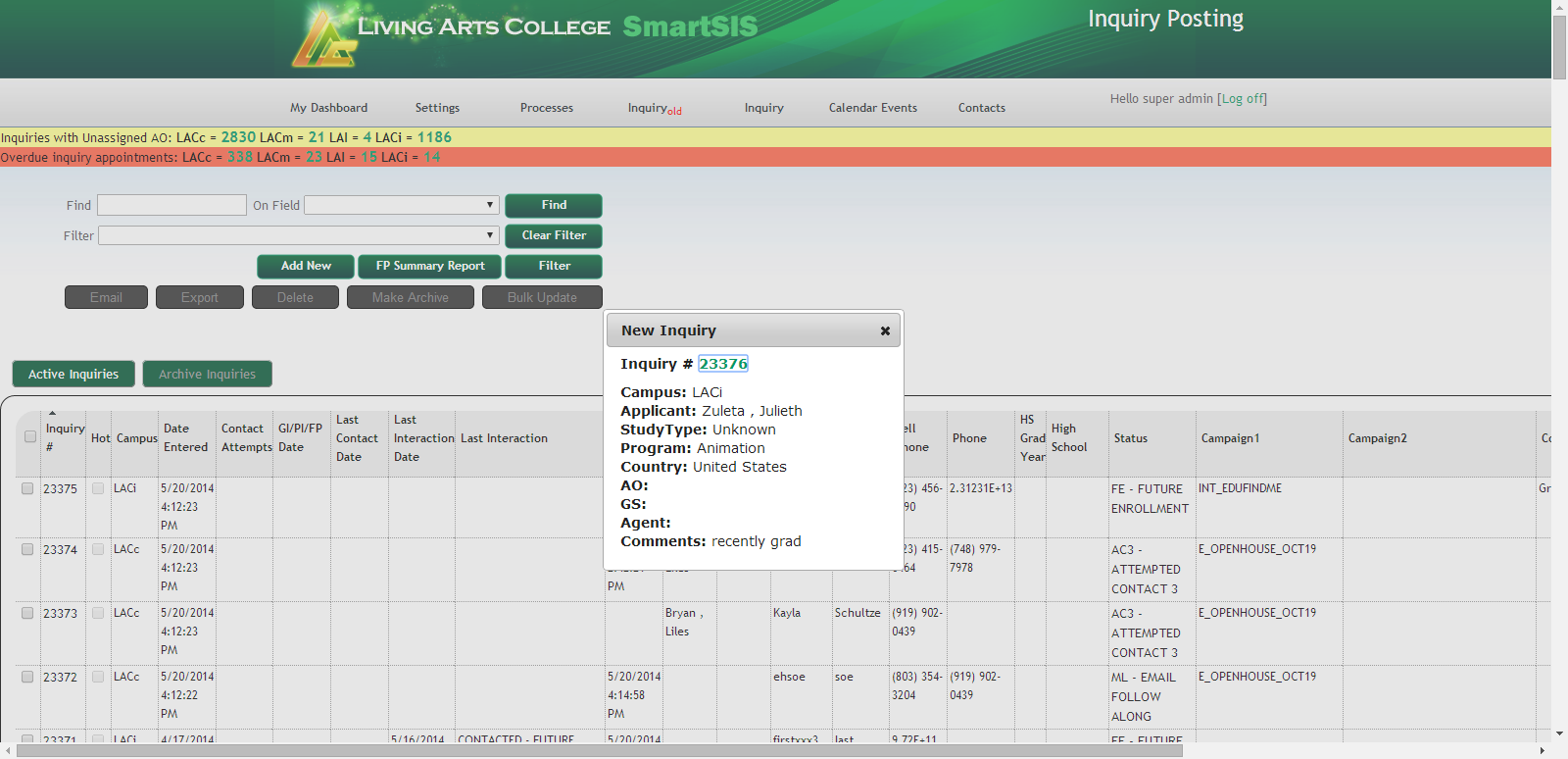Click in the Find text field
Viewport: 1568px width, 759px height.
pos(171,205)
